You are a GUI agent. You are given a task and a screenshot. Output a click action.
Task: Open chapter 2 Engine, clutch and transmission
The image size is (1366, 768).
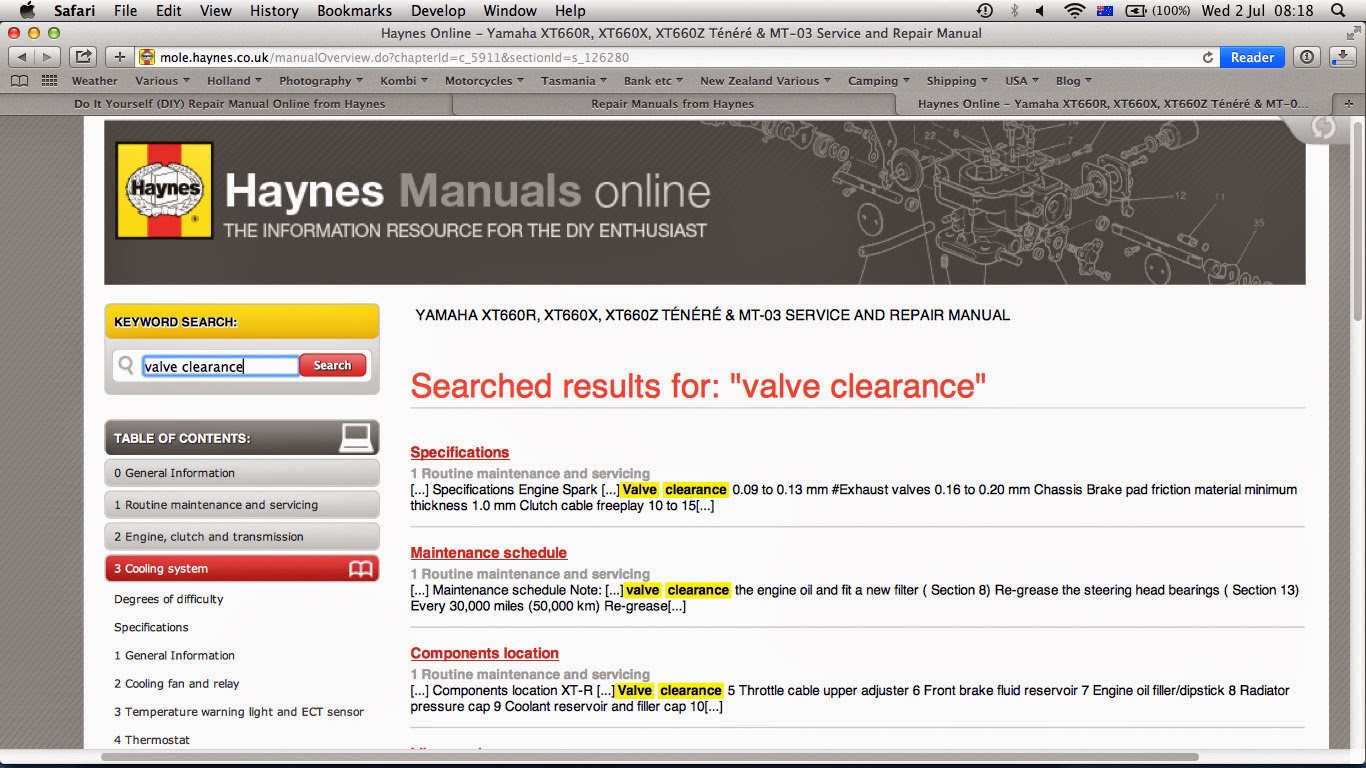click(x=242, y=537)
